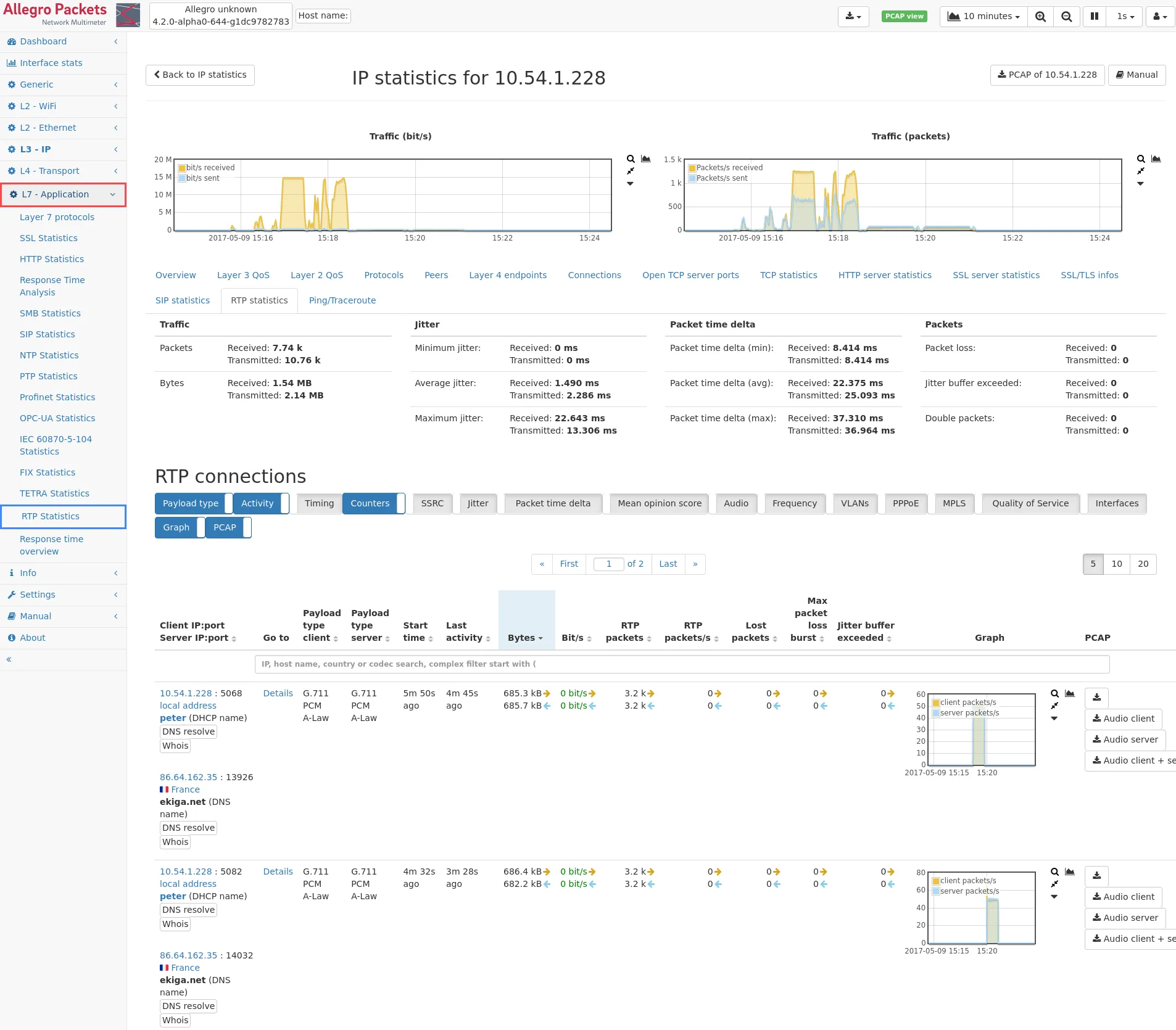Viewport: 1176px width, 1030px height.
Task: Click area chart icon beside Traffic (packets) graph
Action: point(1156,159)
